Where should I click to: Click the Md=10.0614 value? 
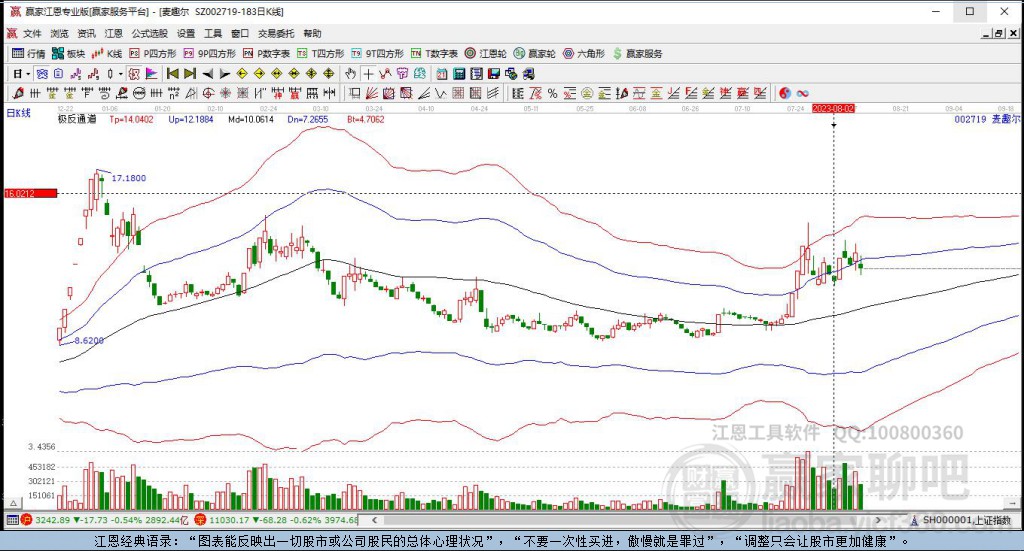251,119
